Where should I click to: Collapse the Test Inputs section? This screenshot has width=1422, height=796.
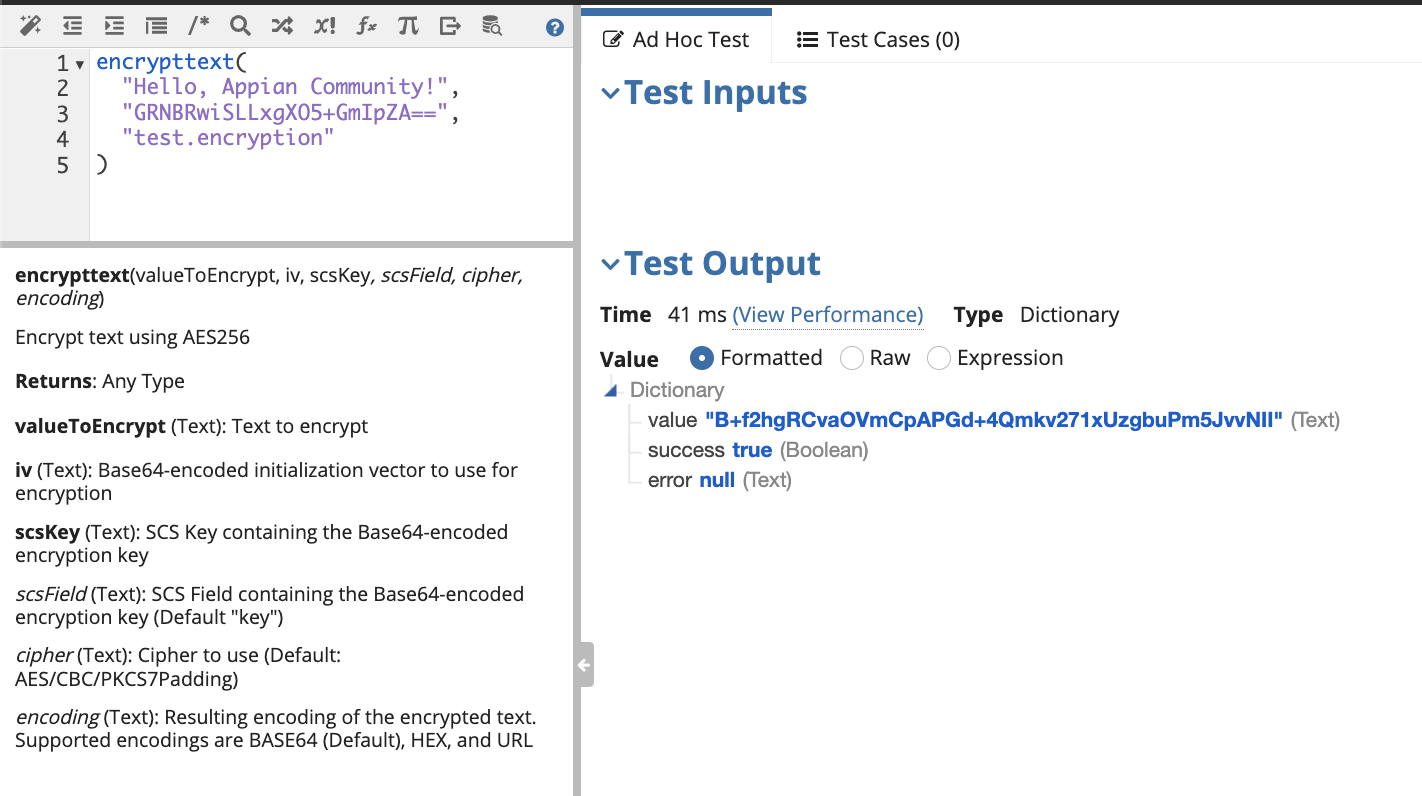point(610,93)
